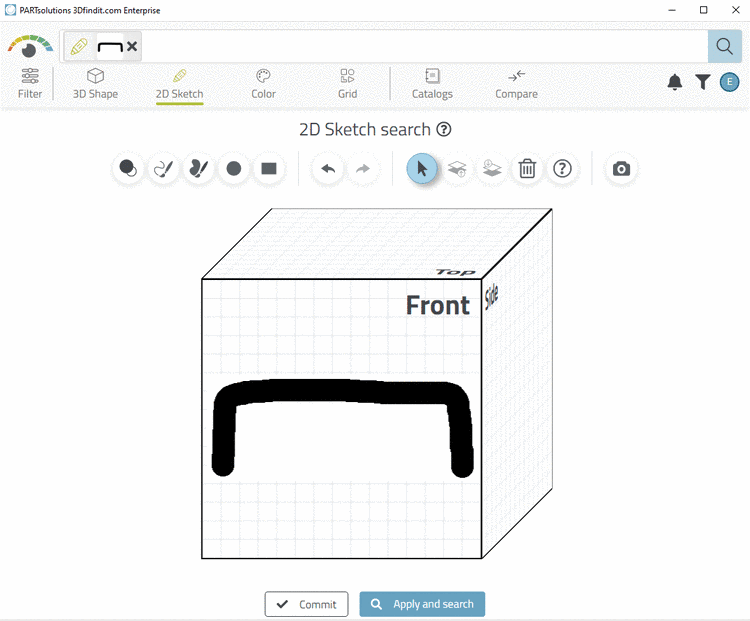Open user account avatar E

pos(729,82)
